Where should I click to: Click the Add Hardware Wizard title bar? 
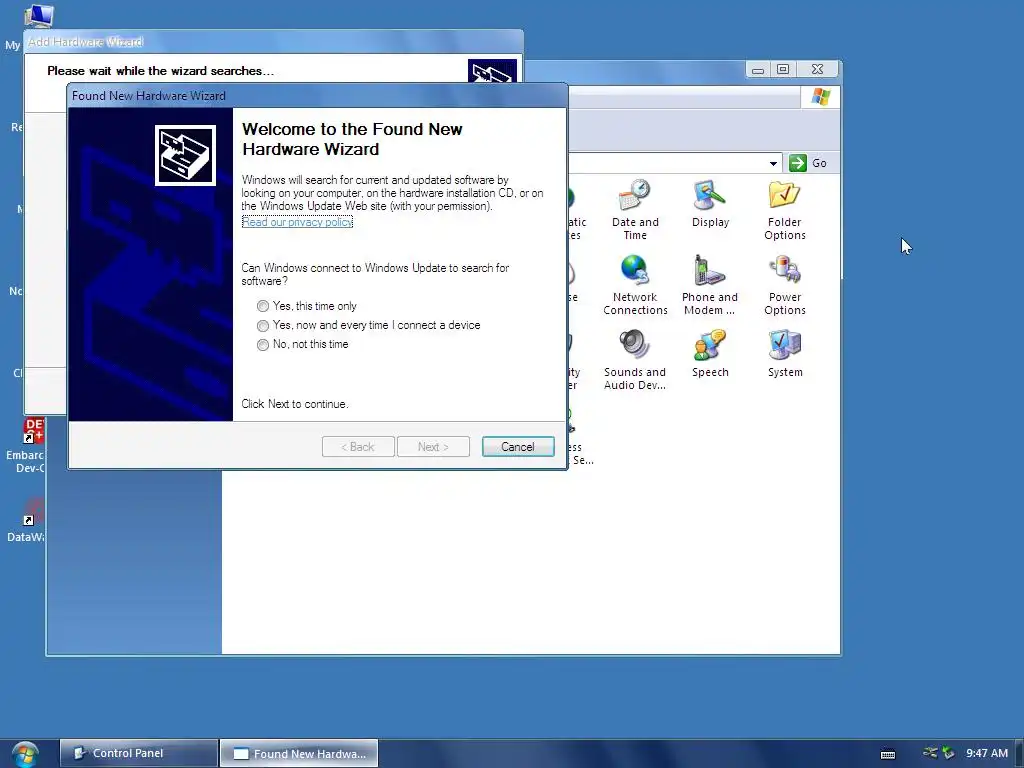[x=273, y=42]
